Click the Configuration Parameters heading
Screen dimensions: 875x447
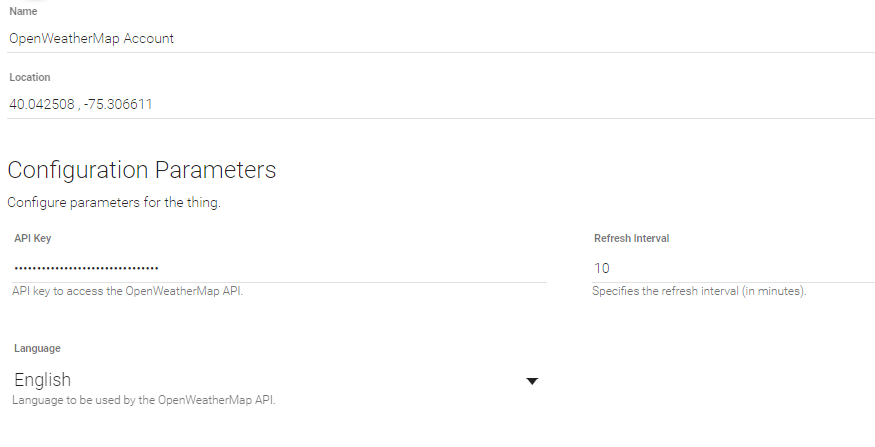141,170
